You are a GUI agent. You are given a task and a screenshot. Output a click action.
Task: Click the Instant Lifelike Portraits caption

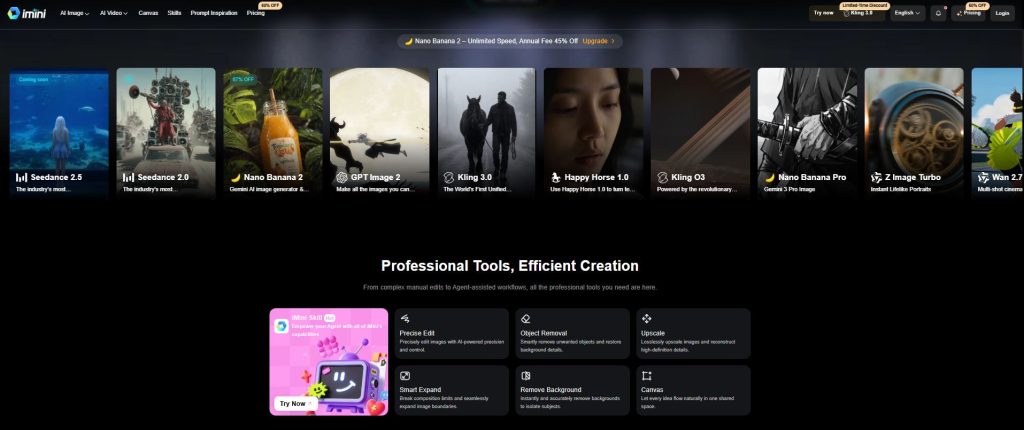[x=901, y=190]
